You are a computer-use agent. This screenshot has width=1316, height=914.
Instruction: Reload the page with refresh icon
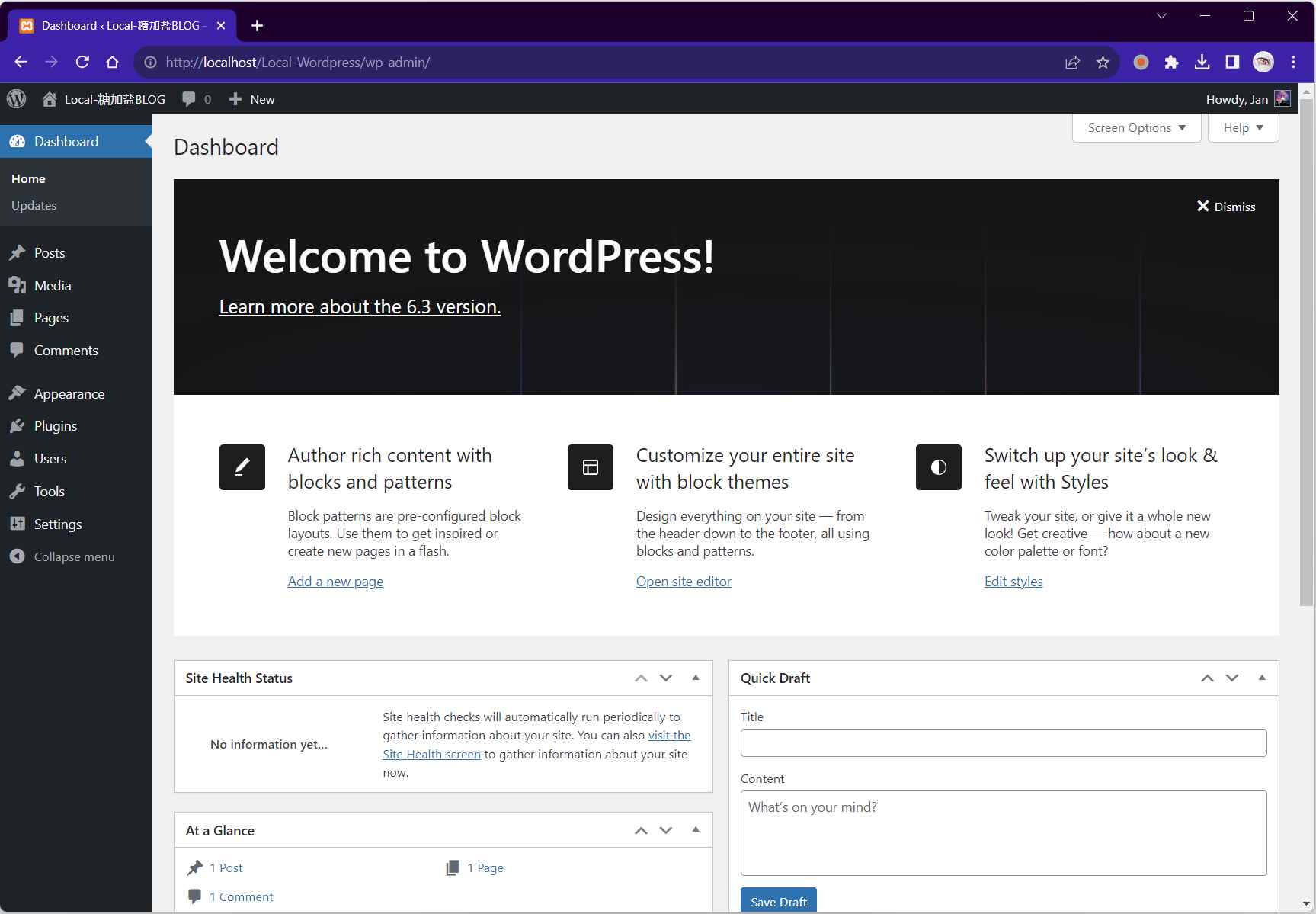click(x=82, y=62)
